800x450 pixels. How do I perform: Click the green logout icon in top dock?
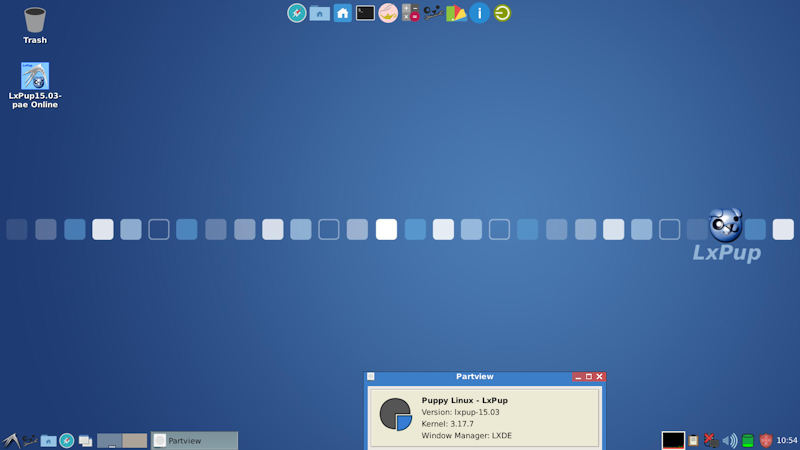tap(502, 13)
